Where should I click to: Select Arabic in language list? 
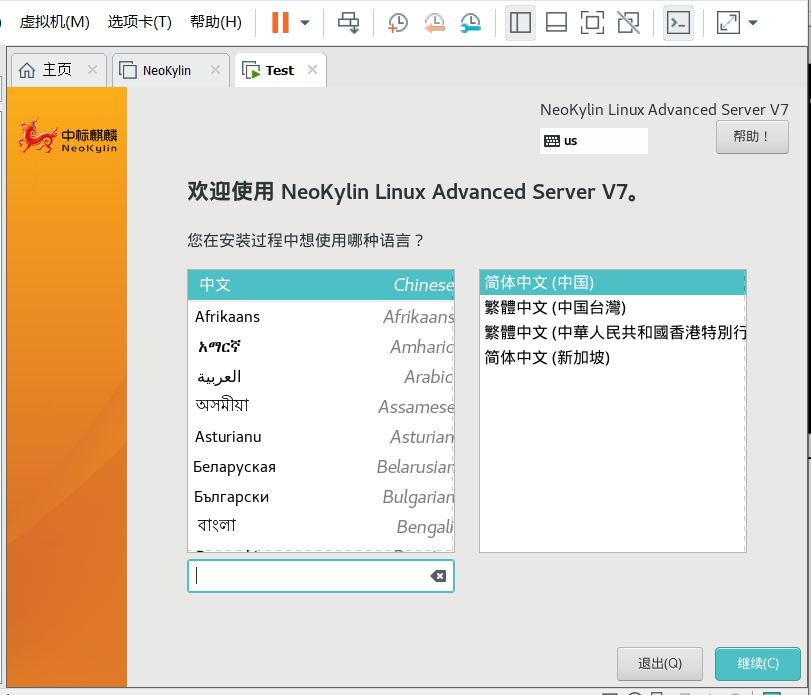point(321,376)
